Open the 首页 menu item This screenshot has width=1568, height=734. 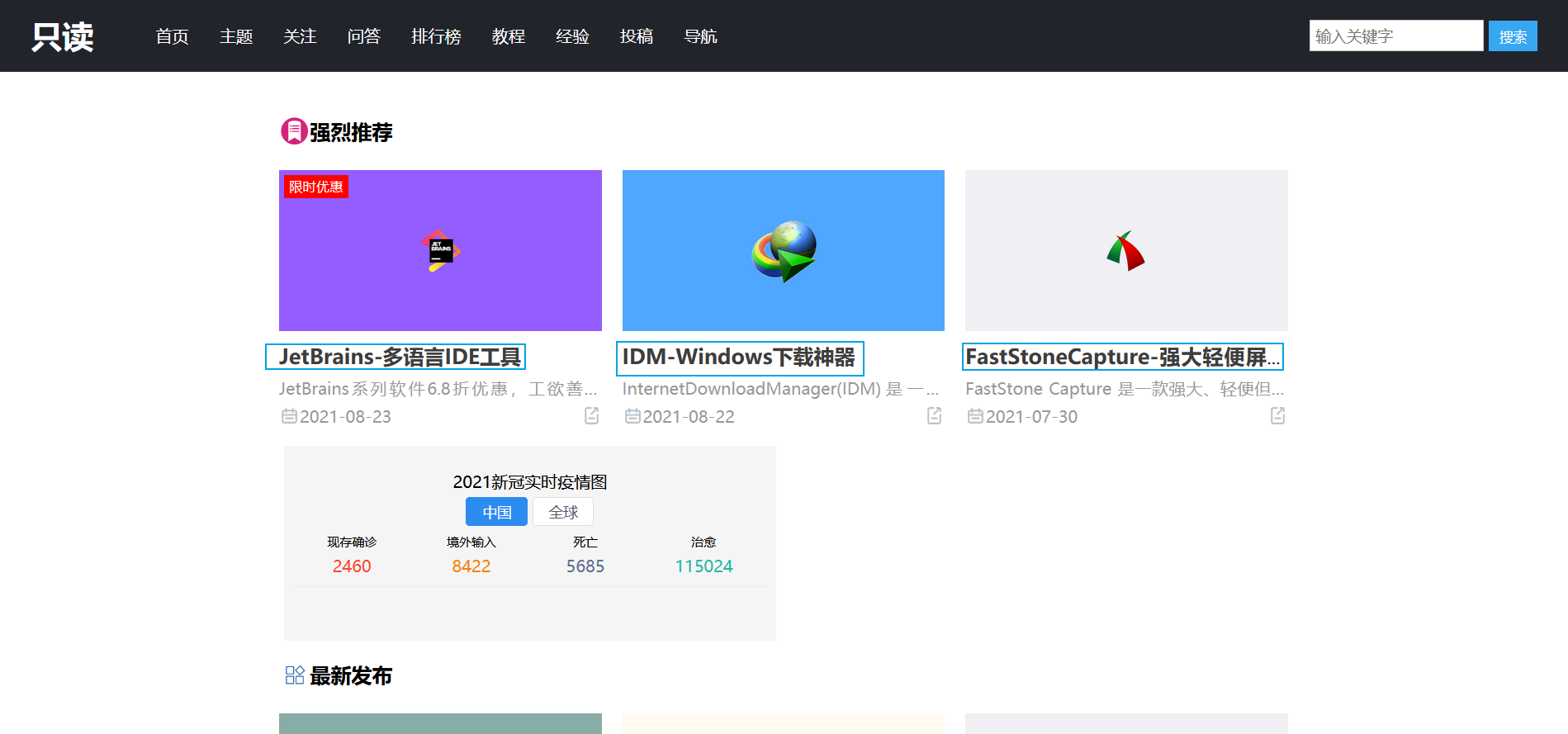[x=172, y=36]
